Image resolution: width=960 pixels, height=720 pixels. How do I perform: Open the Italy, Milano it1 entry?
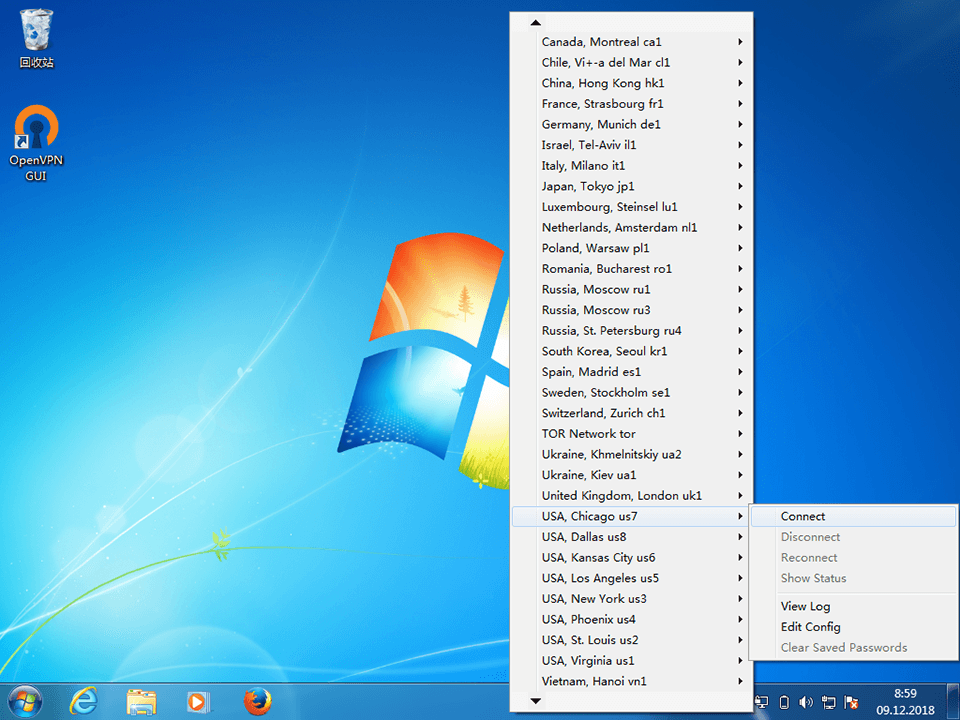coord(631,165)
